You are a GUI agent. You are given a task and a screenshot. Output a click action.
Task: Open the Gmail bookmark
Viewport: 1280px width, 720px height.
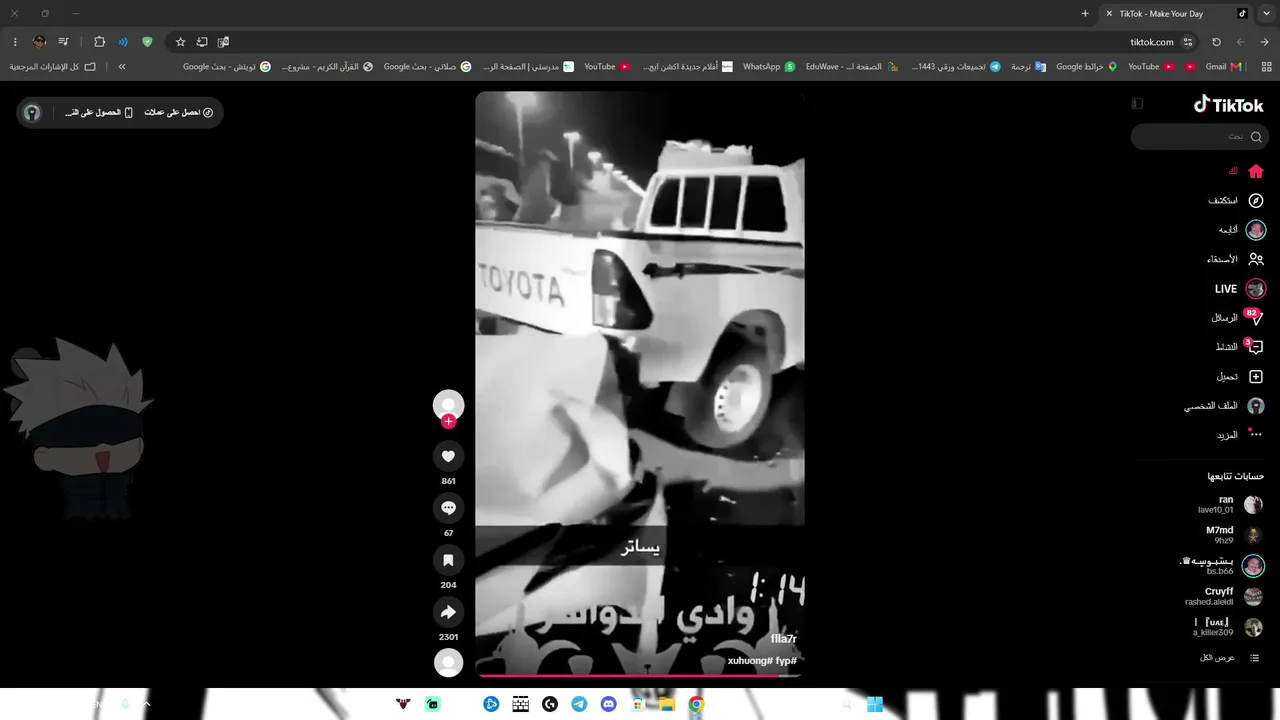[x=1223, y=67]
